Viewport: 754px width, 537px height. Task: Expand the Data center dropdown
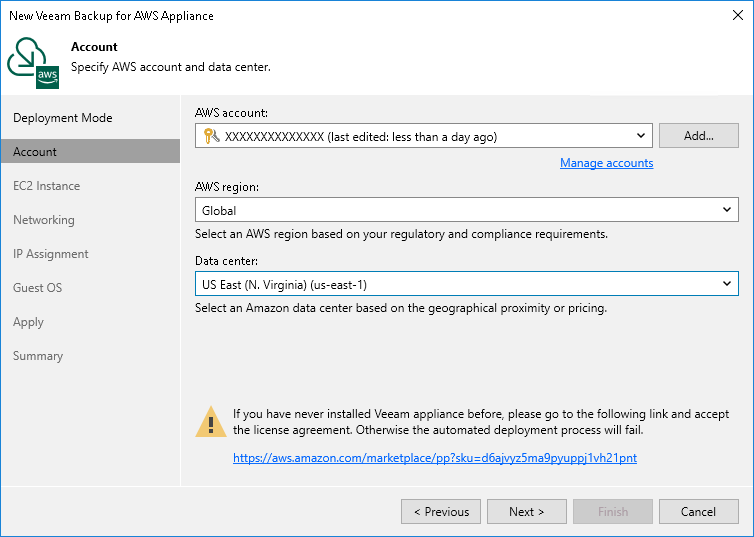(727, 284)
